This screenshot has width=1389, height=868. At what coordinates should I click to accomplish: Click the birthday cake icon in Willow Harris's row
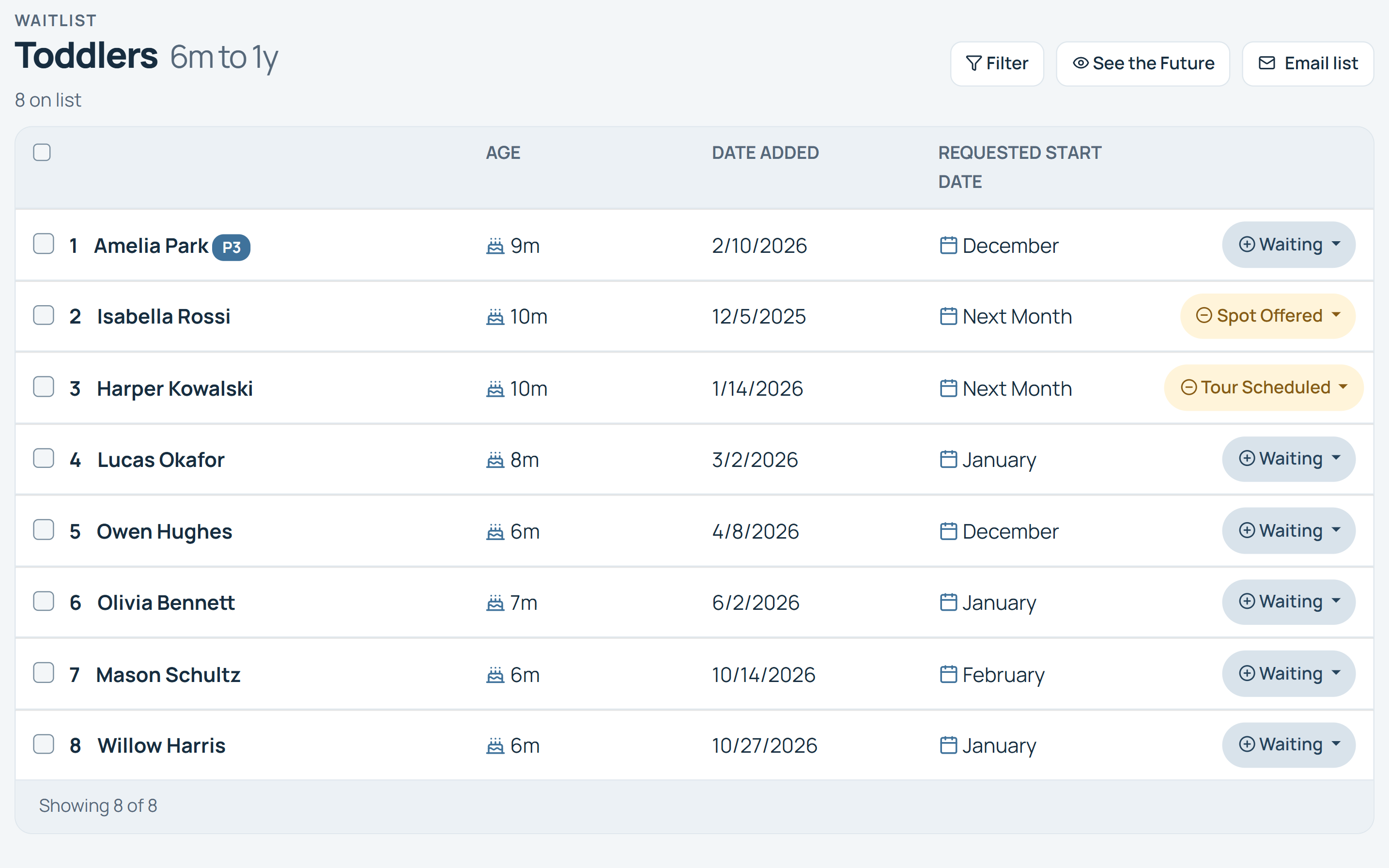tap(495, 746)
